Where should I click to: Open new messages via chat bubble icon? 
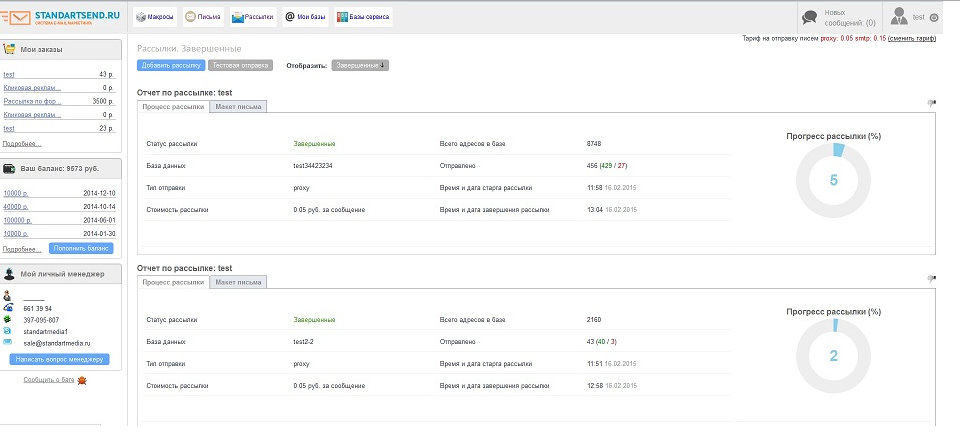point(809,18)
